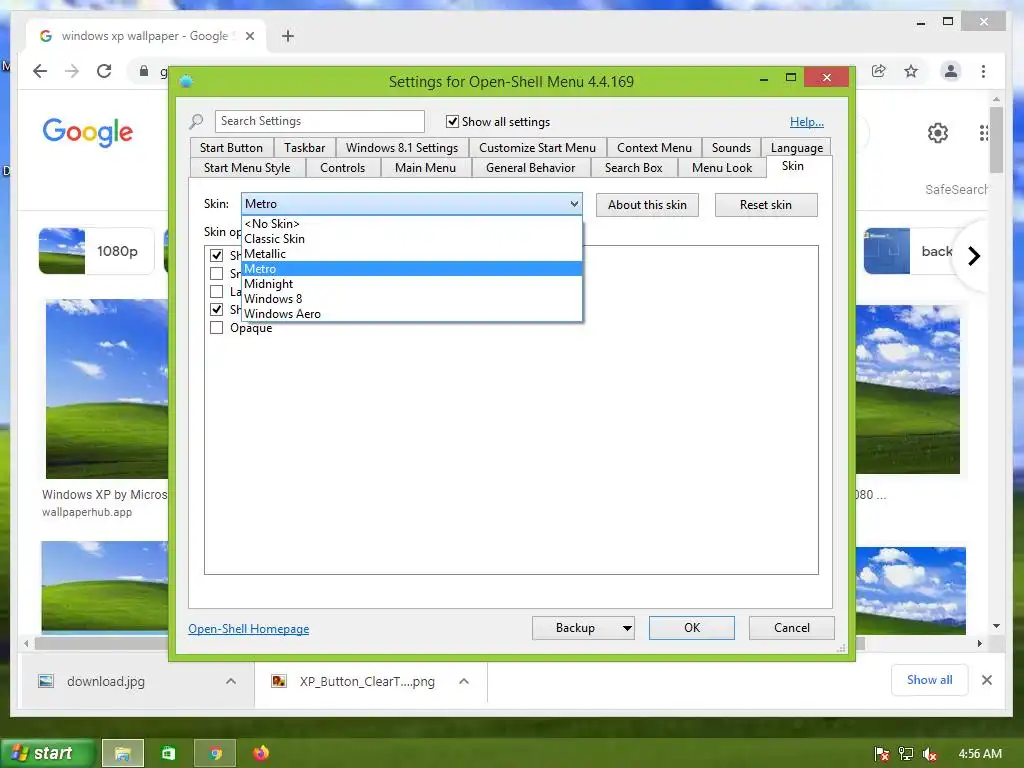Click Chrome icon on the taskbar

click(x=215, y=754)
